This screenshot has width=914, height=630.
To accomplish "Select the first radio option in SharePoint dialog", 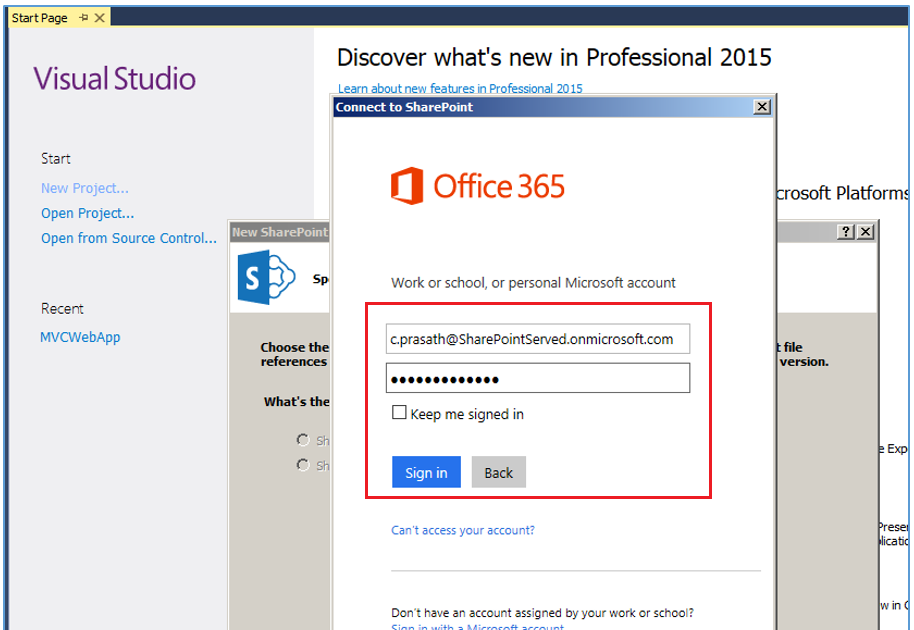I will [x=303, y=440].
